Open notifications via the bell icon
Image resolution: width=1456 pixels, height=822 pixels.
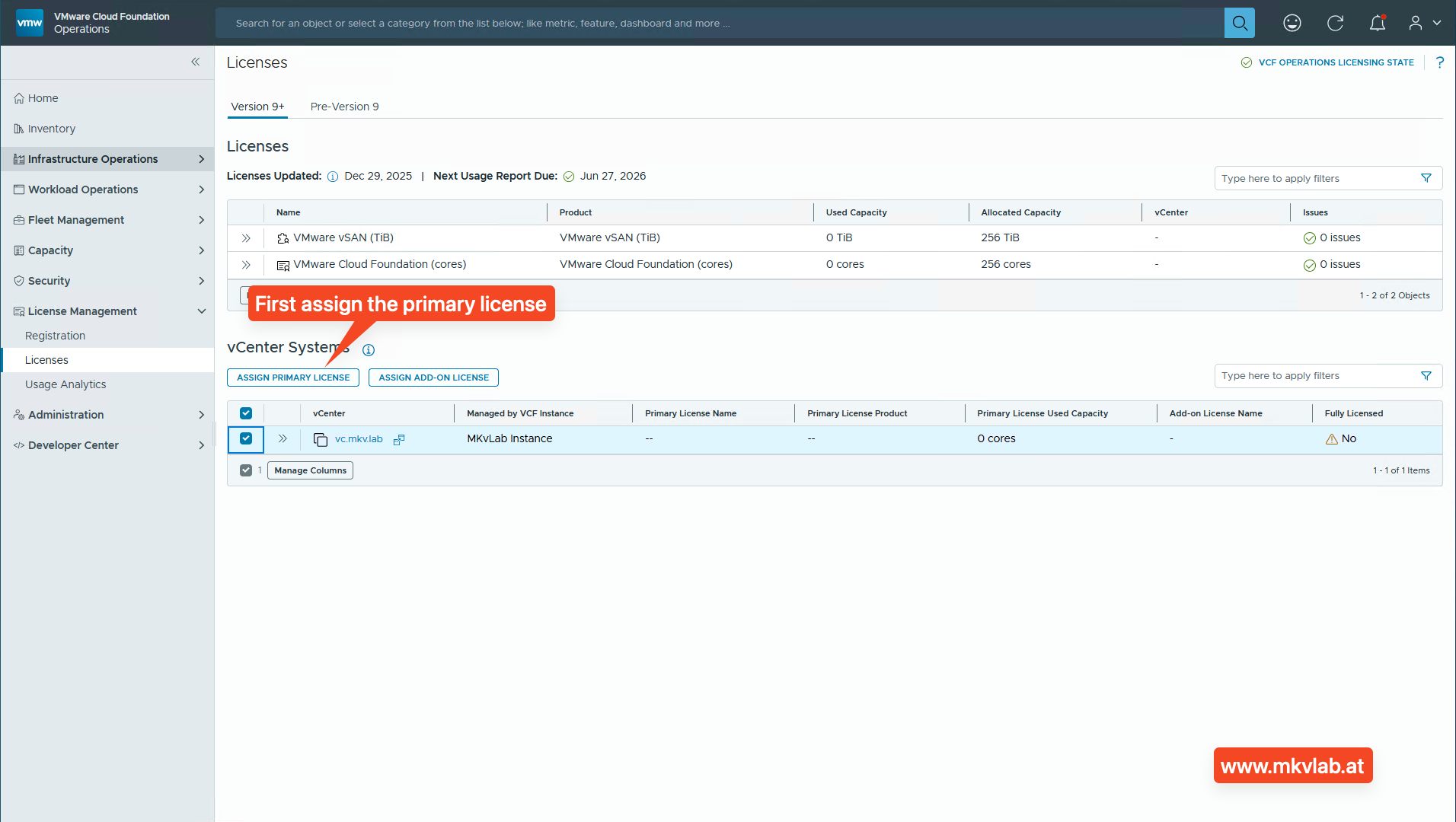(x=1378, y=23)
